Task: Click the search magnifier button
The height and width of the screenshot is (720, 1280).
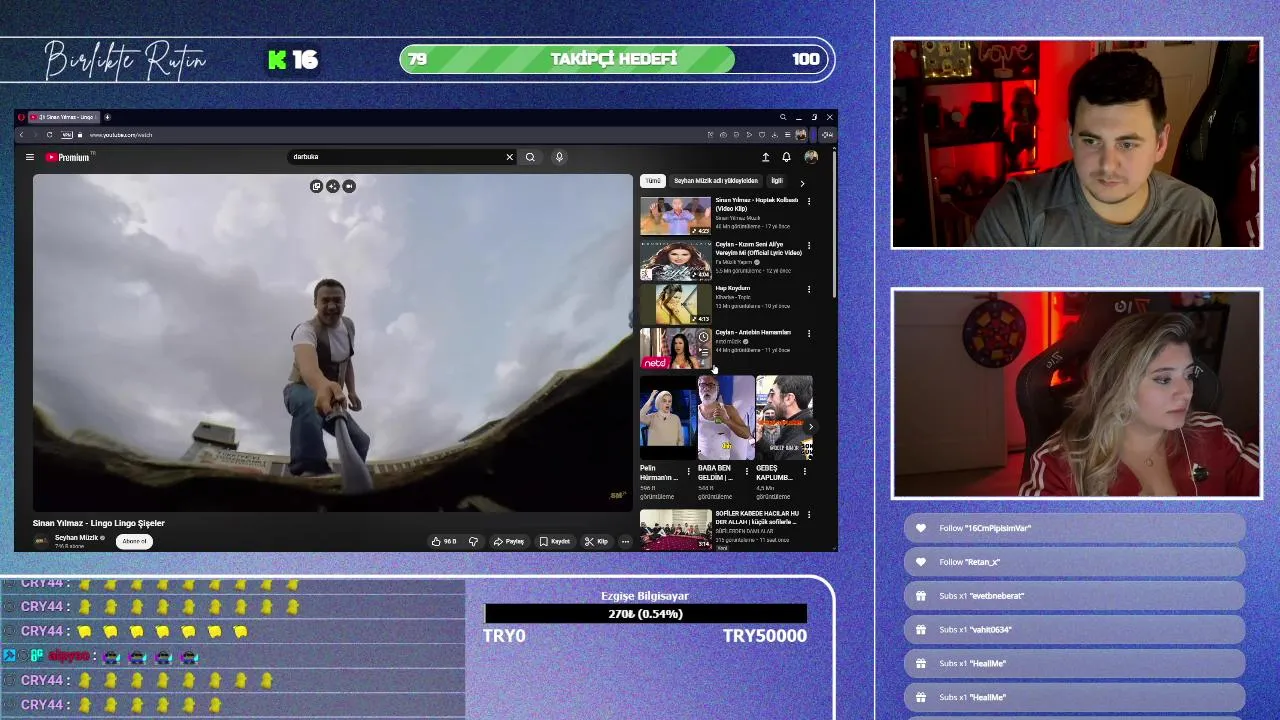Action: [530, 157]
